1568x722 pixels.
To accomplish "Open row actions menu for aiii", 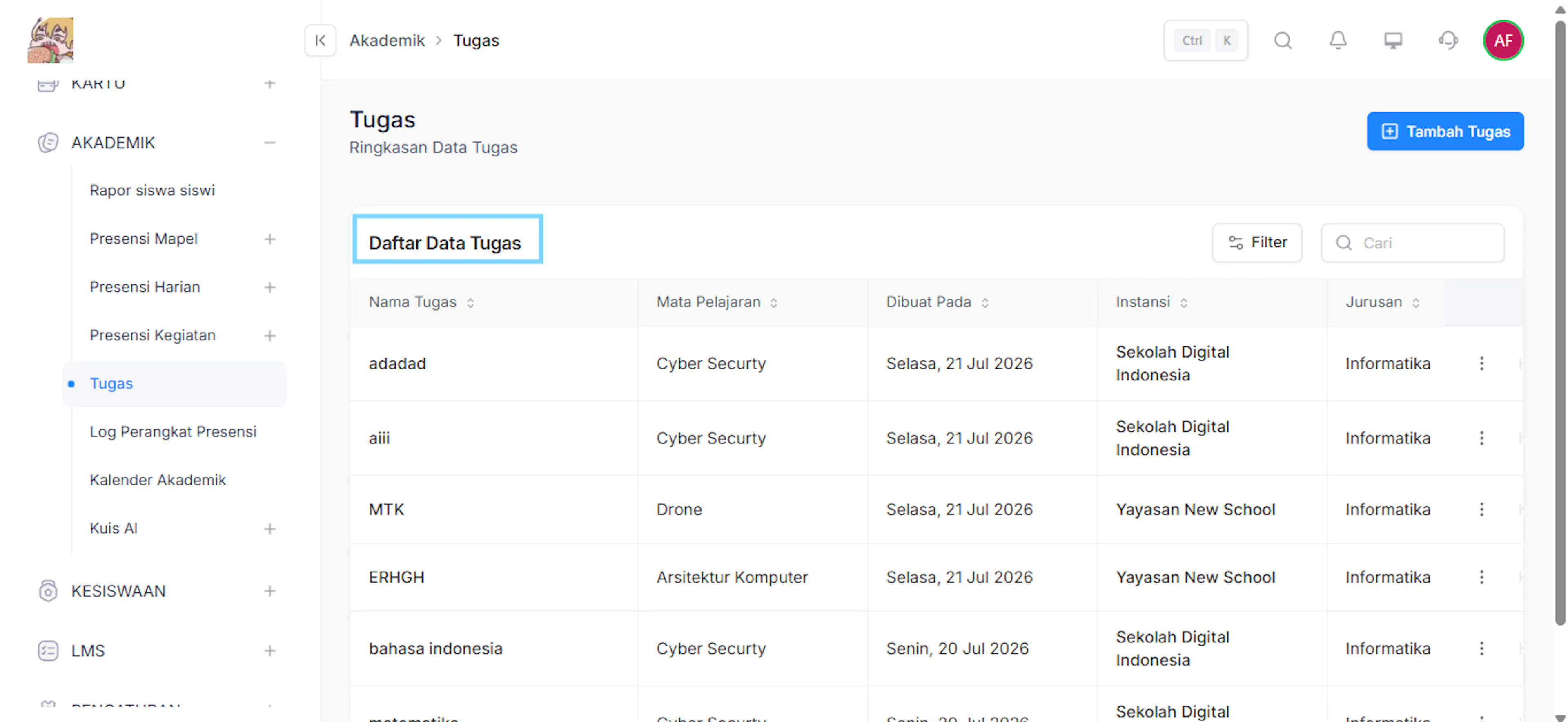I will (1481, 438).
